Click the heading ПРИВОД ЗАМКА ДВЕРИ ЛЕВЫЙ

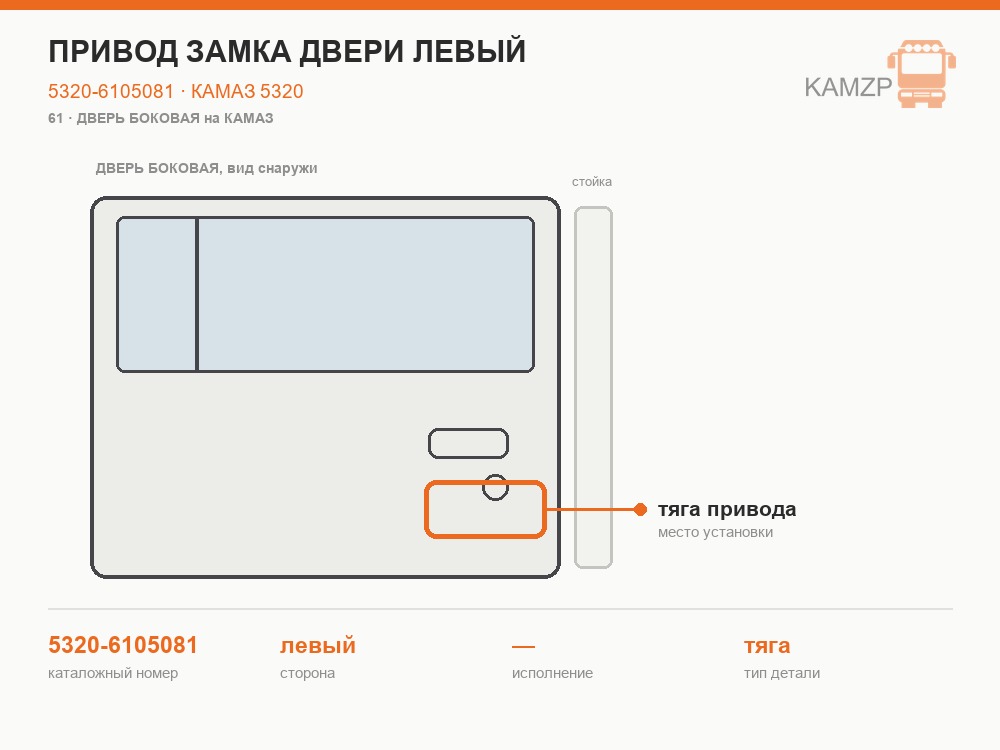click(x=287, y=51)
